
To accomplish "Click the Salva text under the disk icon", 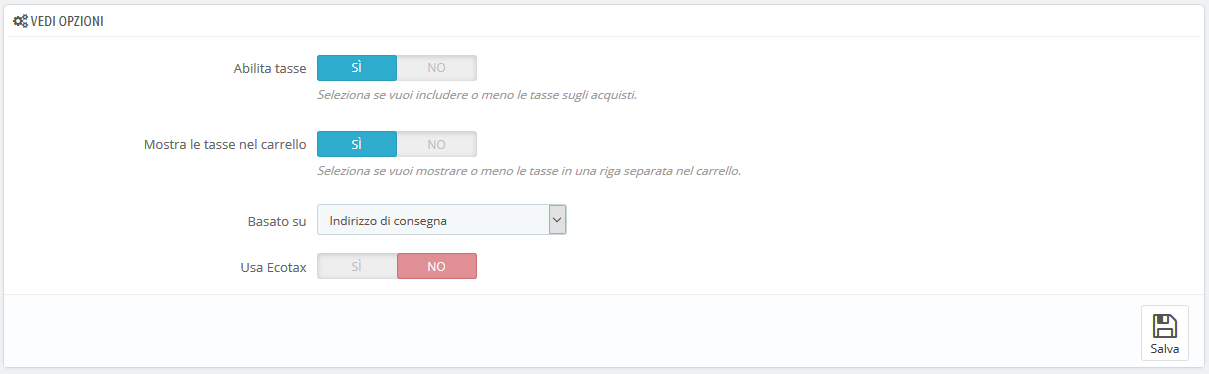I will point(1165,349).
